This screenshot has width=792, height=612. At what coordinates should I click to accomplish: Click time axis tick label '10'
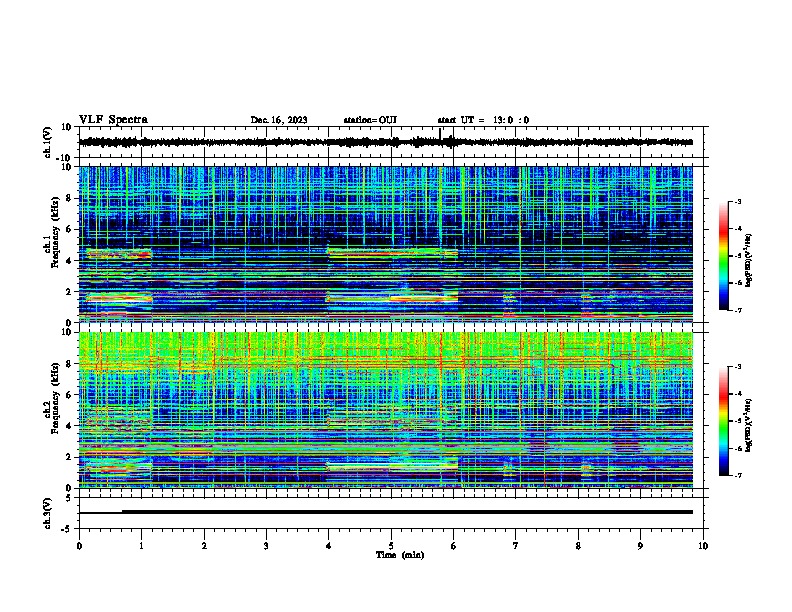coord(703,546)
